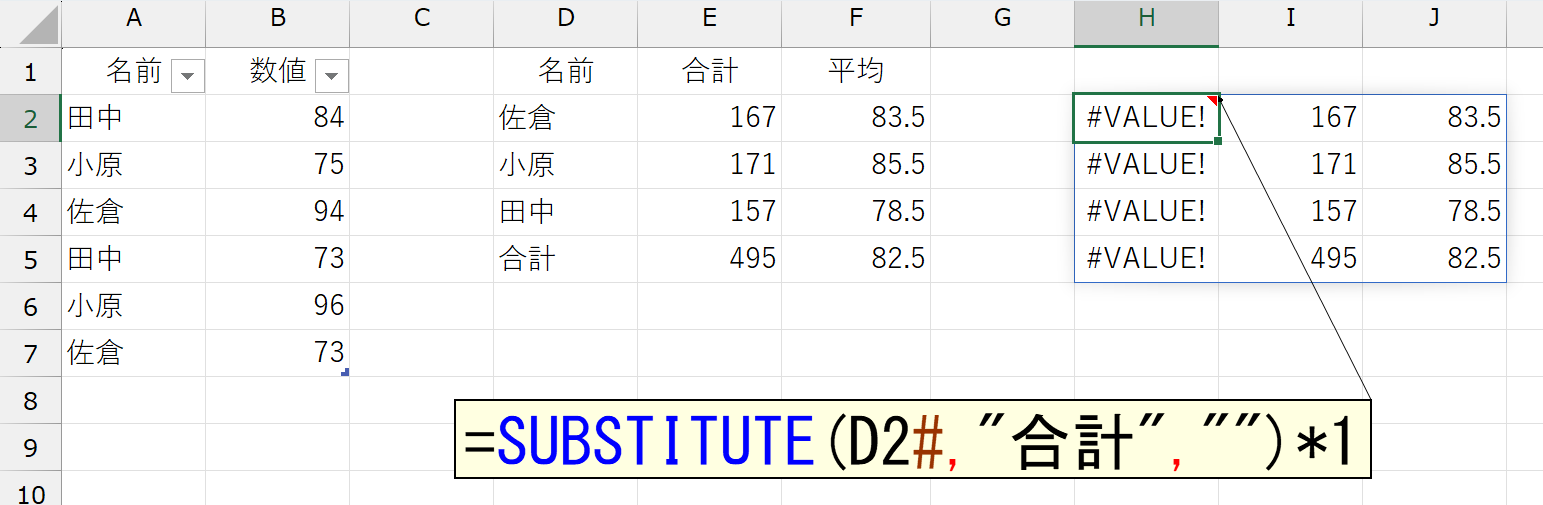
Task: Select cell D5 labeled 合計
Action: tap(565, 259)
